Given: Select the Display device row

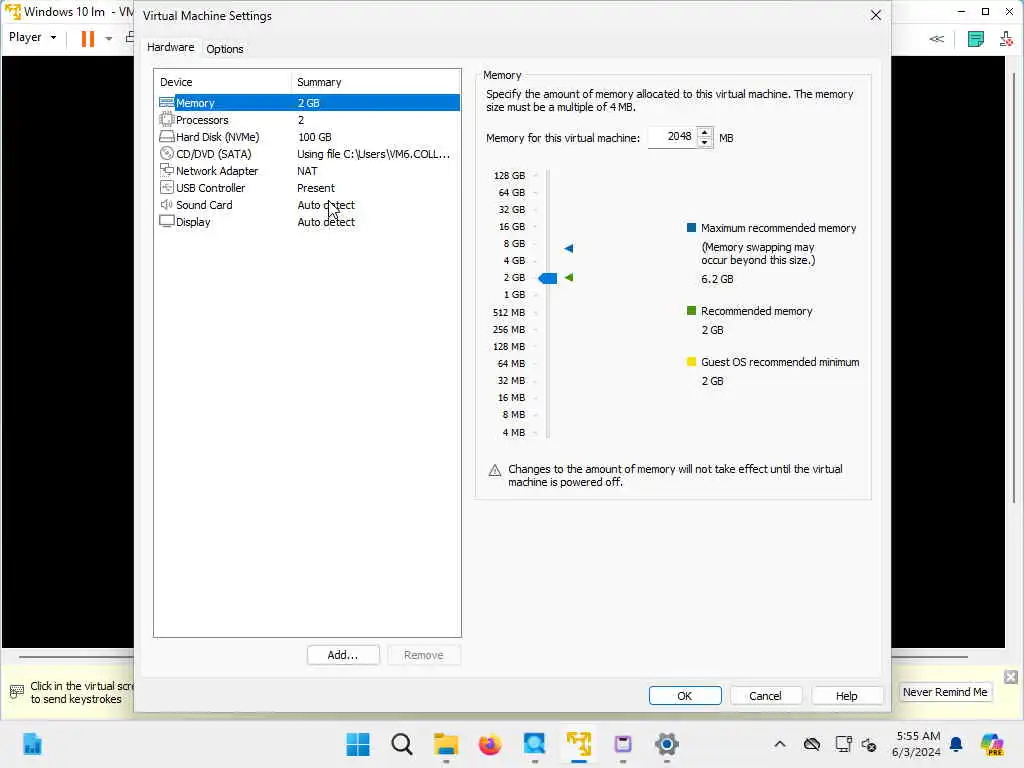Looking at the screenshot, I should click(x=309, y=221).
